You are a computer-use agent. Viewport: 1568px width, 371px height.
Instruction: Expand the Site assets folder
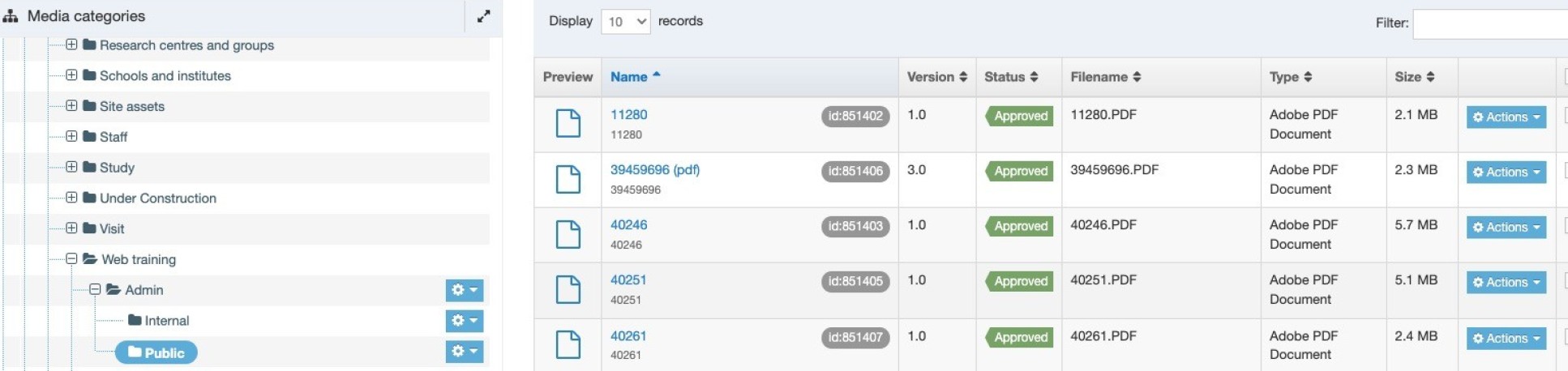pyautogui.click(x=71, y=106)
